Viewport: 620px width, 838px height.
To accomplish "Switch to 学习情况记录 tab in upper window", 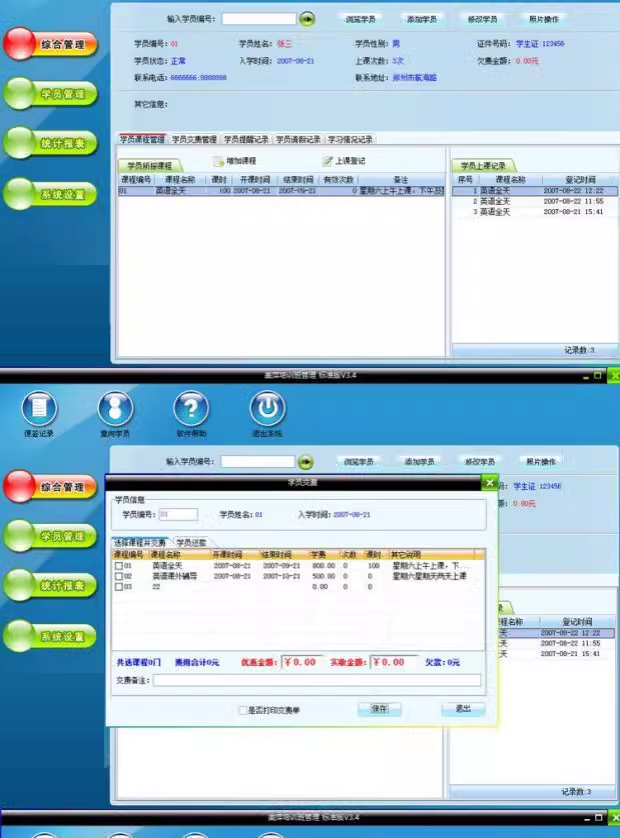I will coord(350,139).
